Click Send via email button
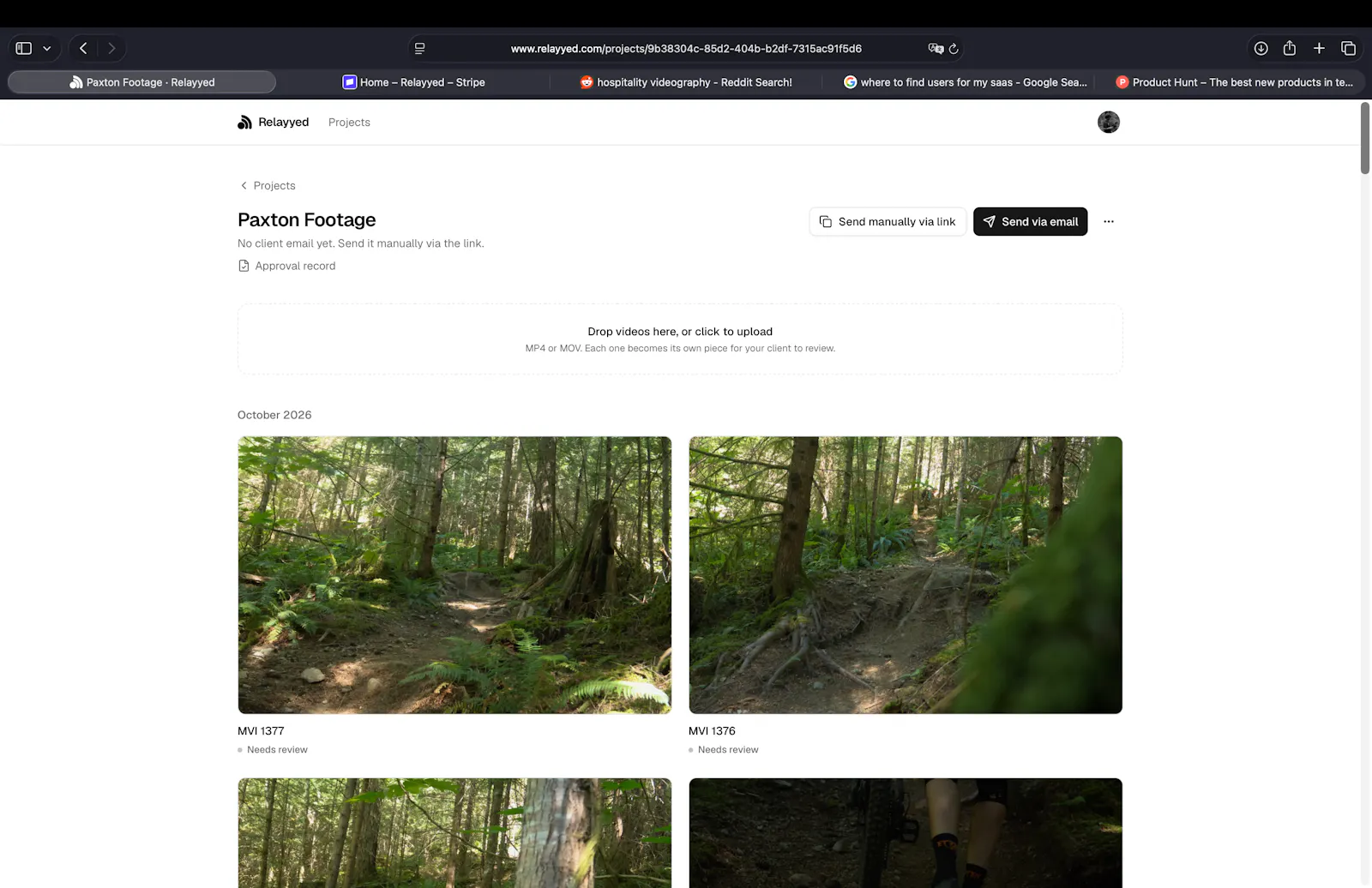The image size is (1372, 888). click(1030, 221)
